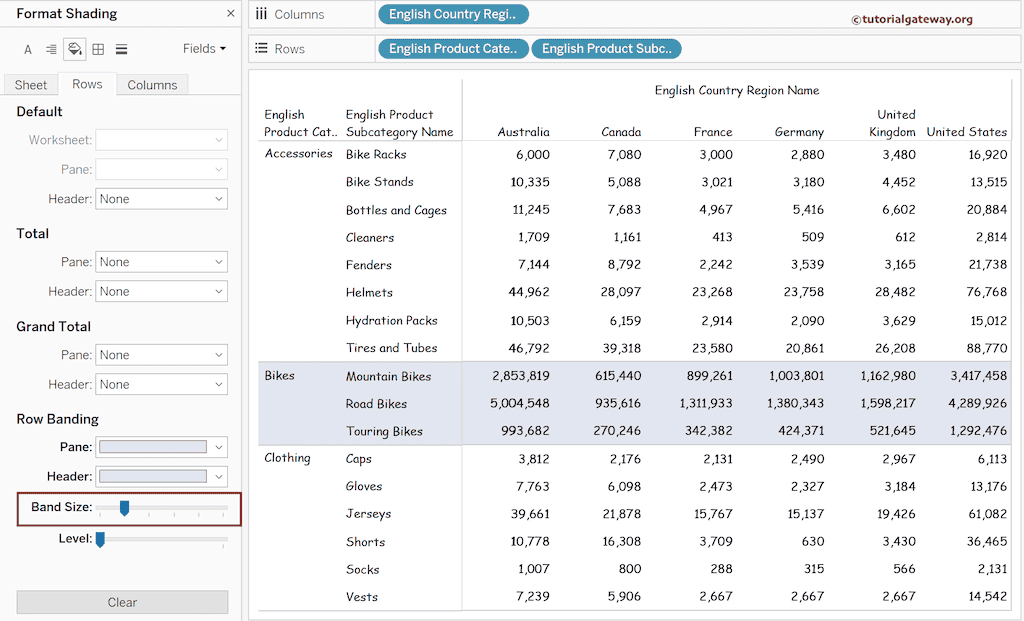Switch to the Sheet tab in Format Shading

click(30, 84)
